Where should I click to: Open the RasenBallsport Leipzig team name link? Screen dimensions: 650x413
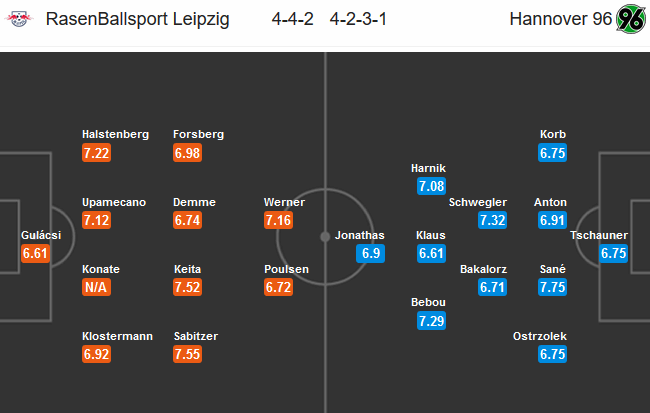point(137,19)
